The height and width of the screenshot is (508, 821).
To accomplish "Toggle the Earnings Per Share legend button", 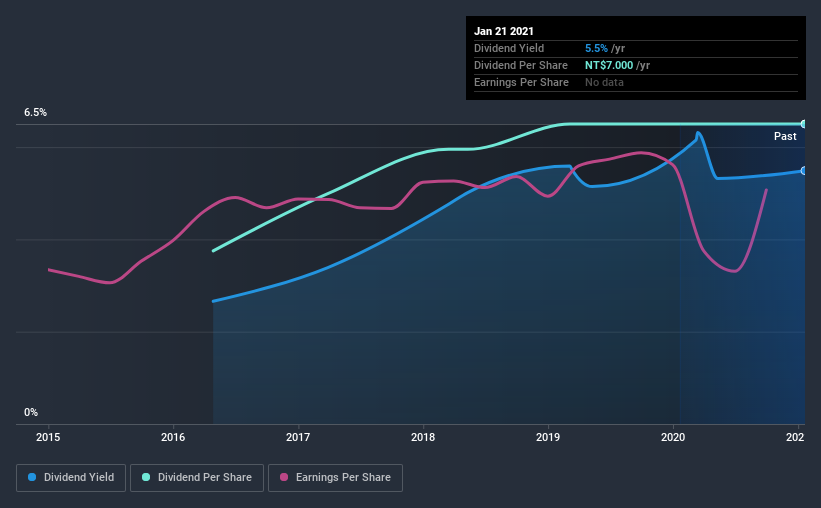I will (335, 478).
